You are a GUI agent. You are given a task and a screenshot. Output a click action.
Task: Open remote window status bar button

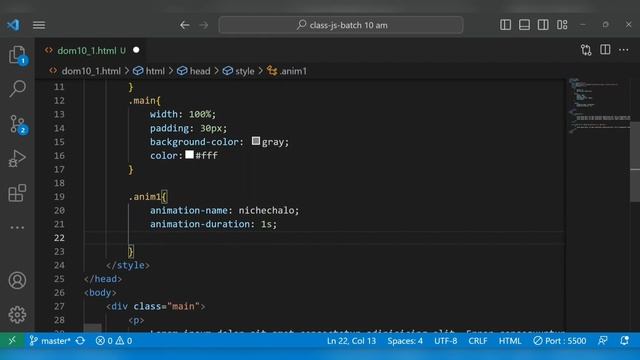(12, 340)
